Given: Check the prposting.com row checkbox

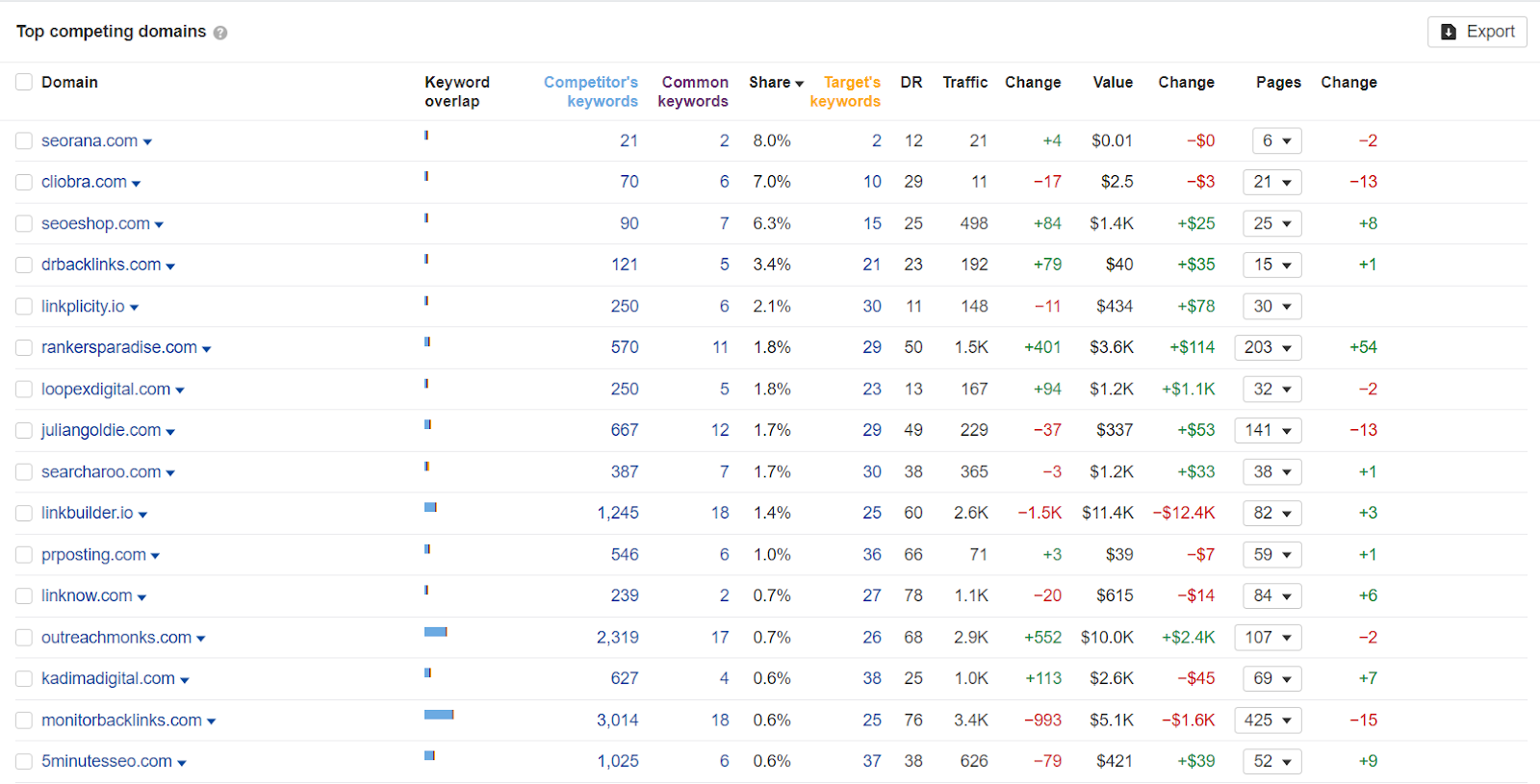Looking at the screenshot, I should 24,555.
